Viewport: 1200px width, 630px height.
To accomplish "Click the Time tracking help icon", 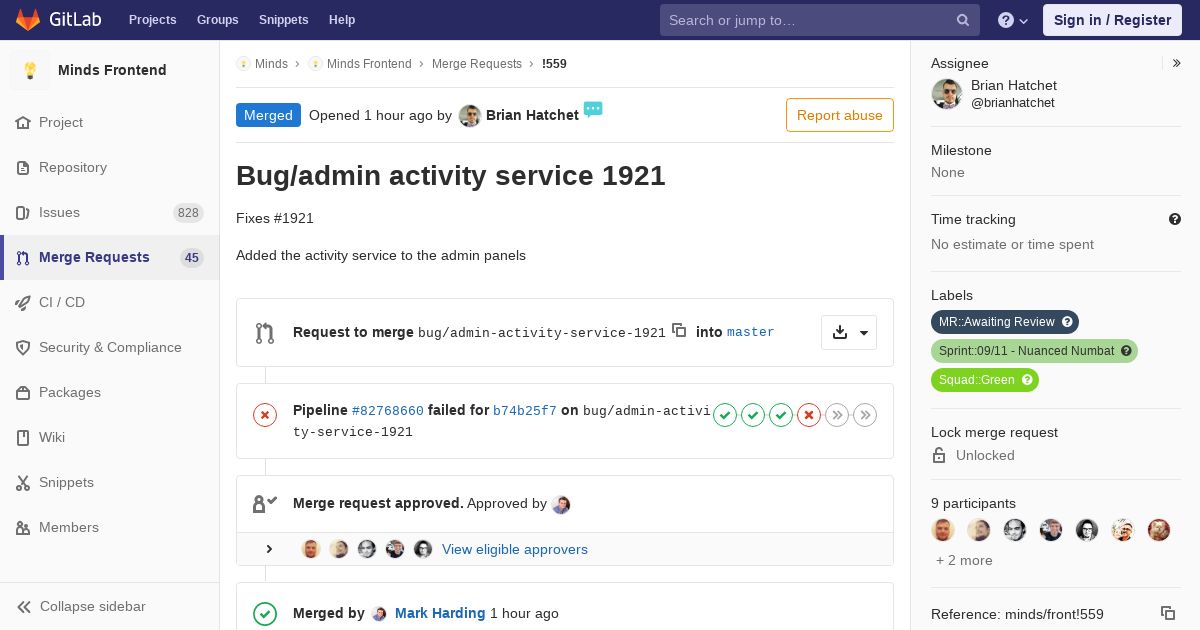I will pyautogui.click(x=1175, y=219).
